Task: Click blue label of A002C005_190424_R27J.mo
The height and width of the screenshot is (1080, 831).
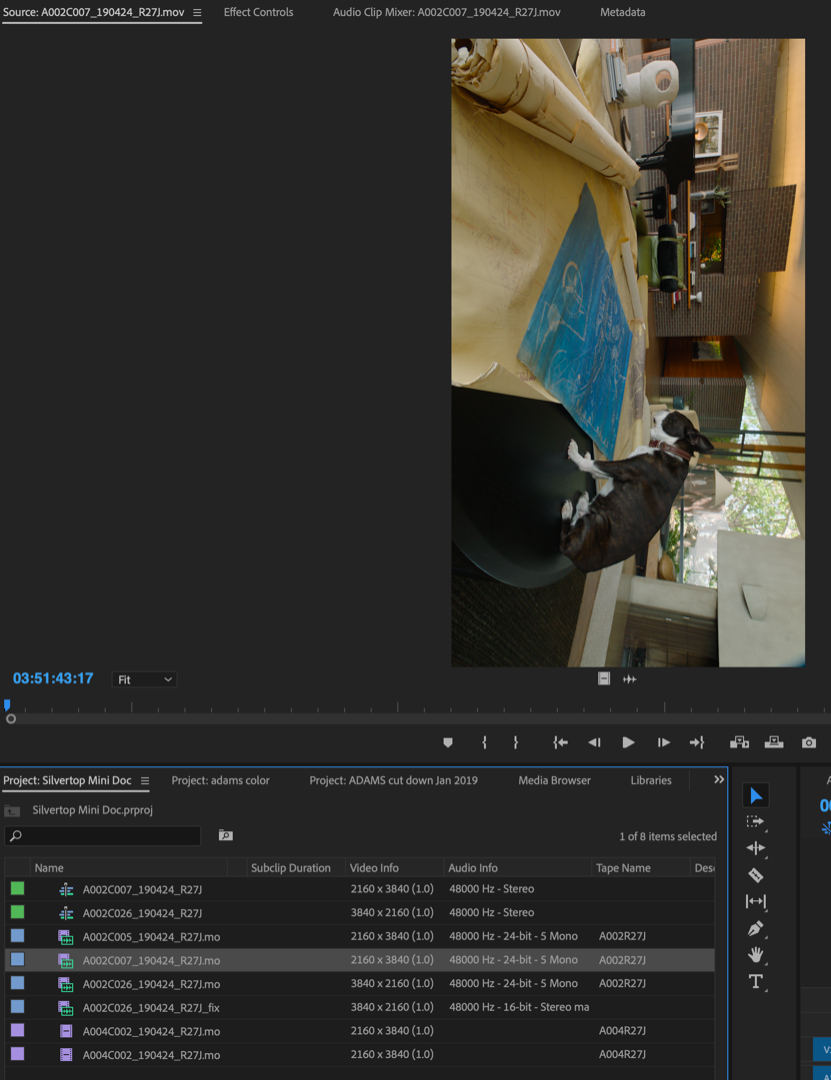Action: coord(17,935)
